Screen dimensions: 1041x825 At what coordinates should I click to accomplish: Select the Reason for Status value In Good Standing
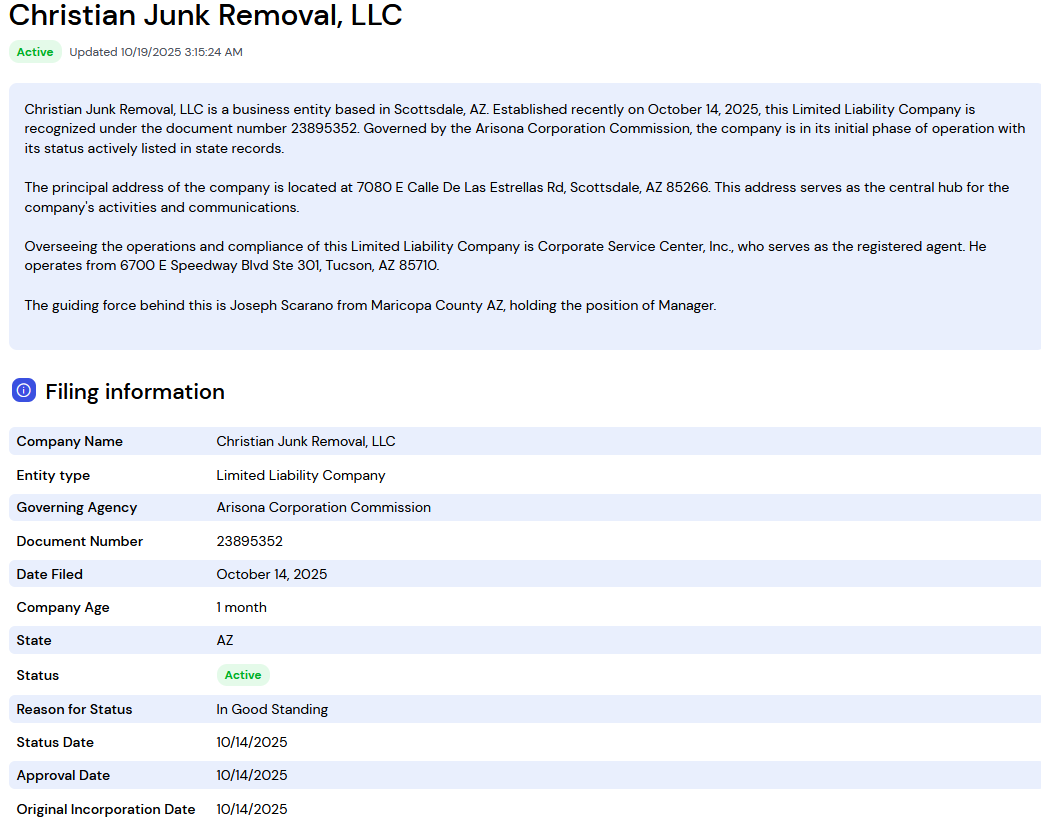click(271, 708)
